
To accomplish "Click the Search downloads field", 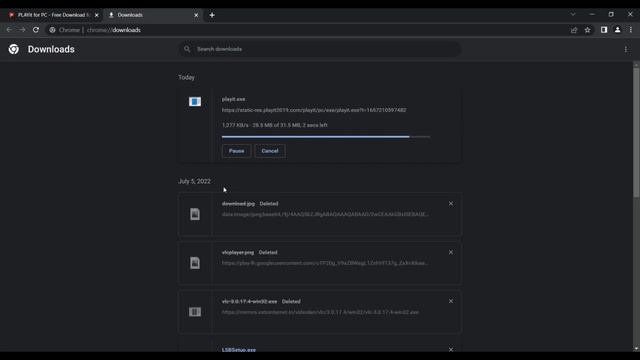I will click(x=320, y=49).
